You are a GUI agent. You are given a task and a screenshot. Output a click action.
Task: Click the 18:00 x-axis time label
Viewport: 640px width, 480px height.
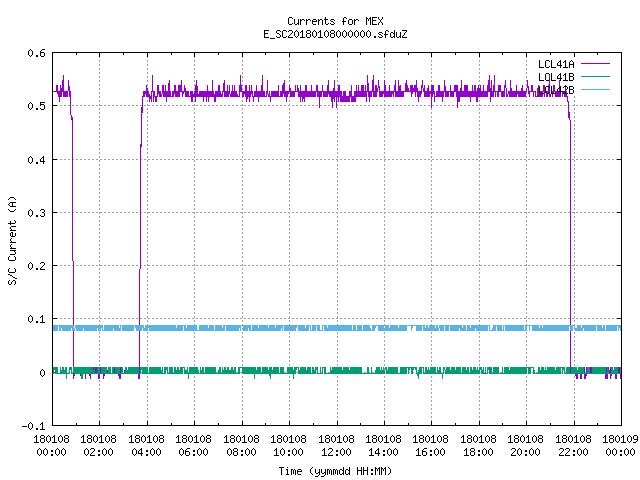(478, 452)
